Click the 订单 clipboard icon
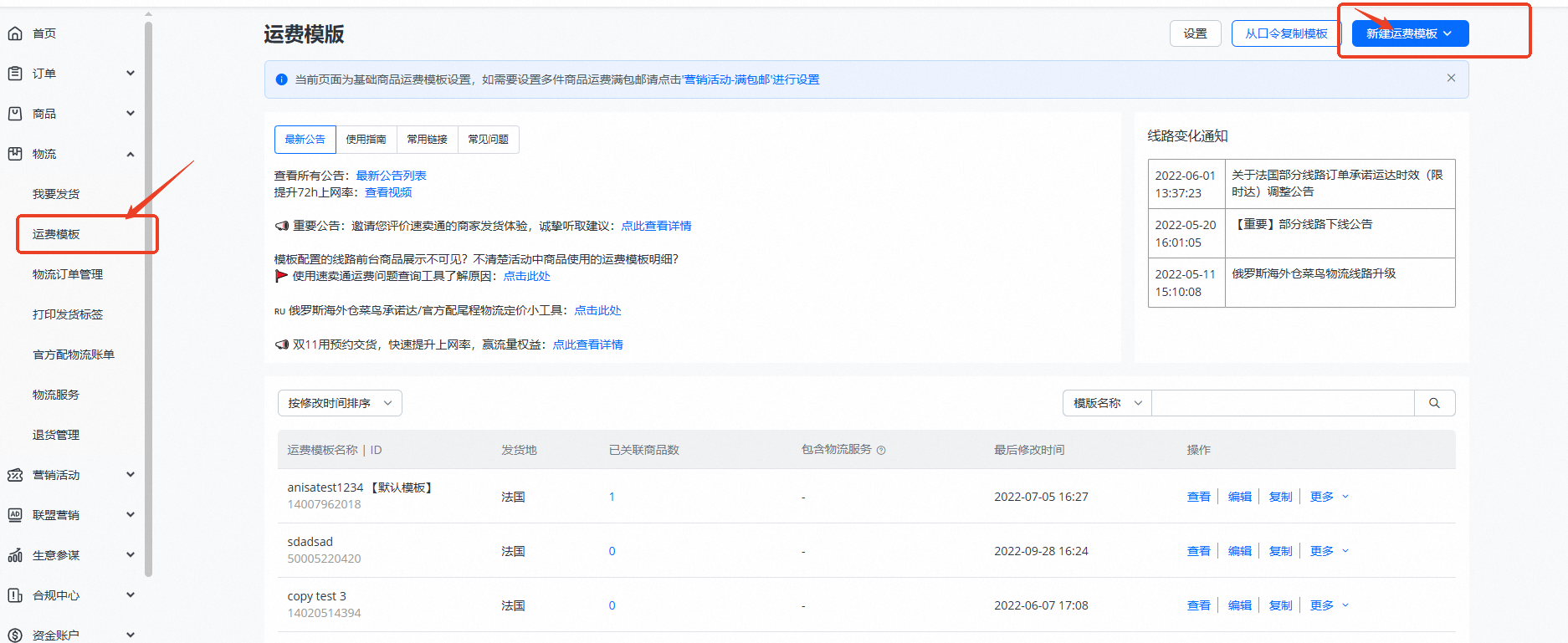The image size is (1568, 643). point(15,74)
